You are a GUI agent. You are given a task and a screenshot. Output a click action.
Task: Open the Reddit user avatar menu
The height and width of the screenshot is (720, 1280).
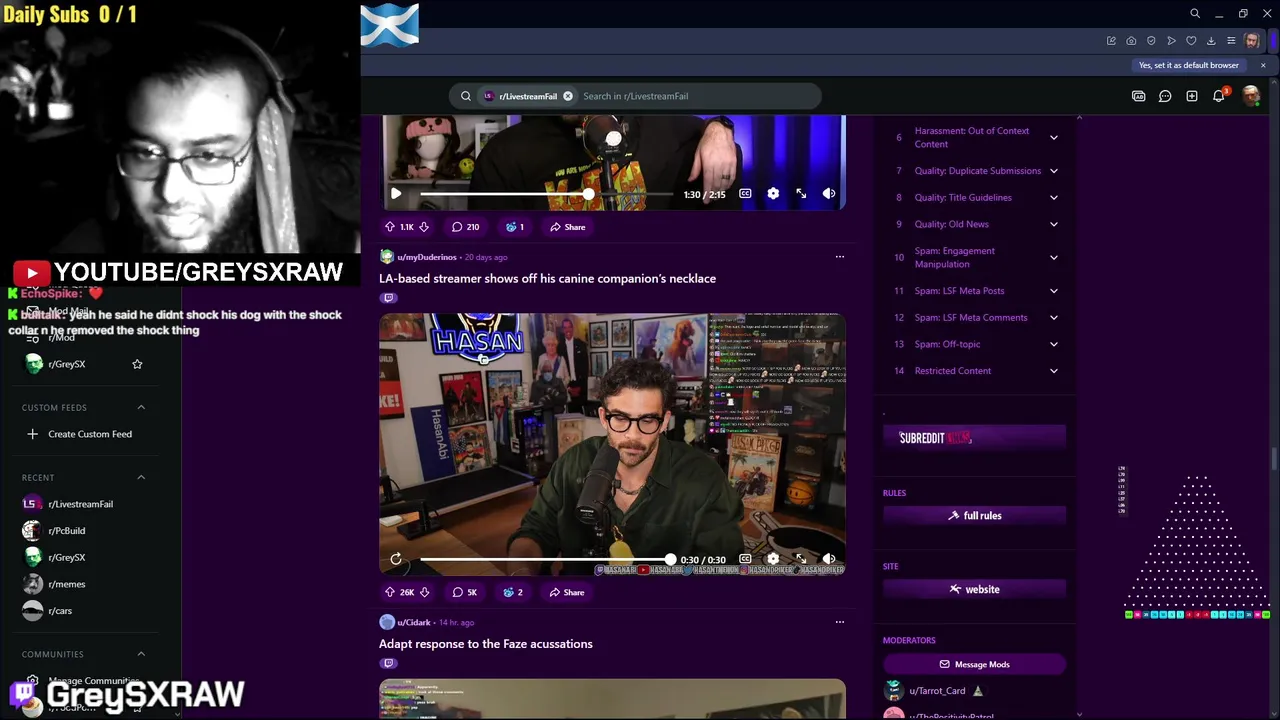1251,96
